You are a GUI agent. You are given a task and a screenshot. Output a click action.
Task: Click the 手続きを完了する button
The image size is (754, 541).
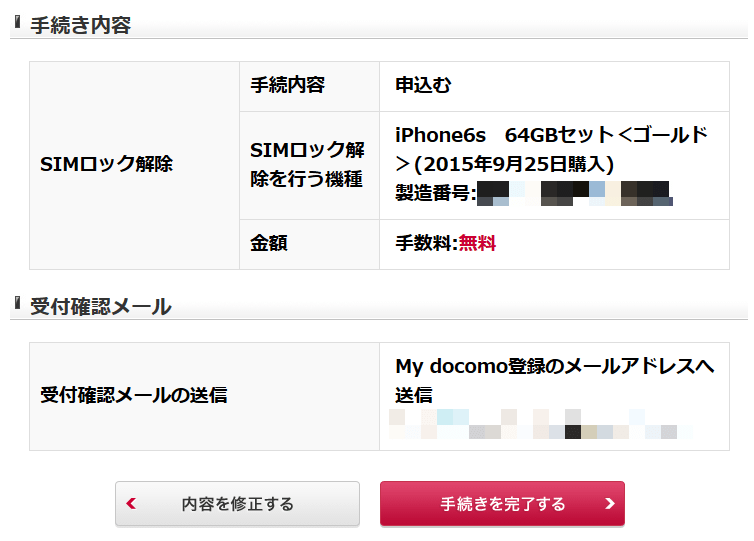click(502, 503)
